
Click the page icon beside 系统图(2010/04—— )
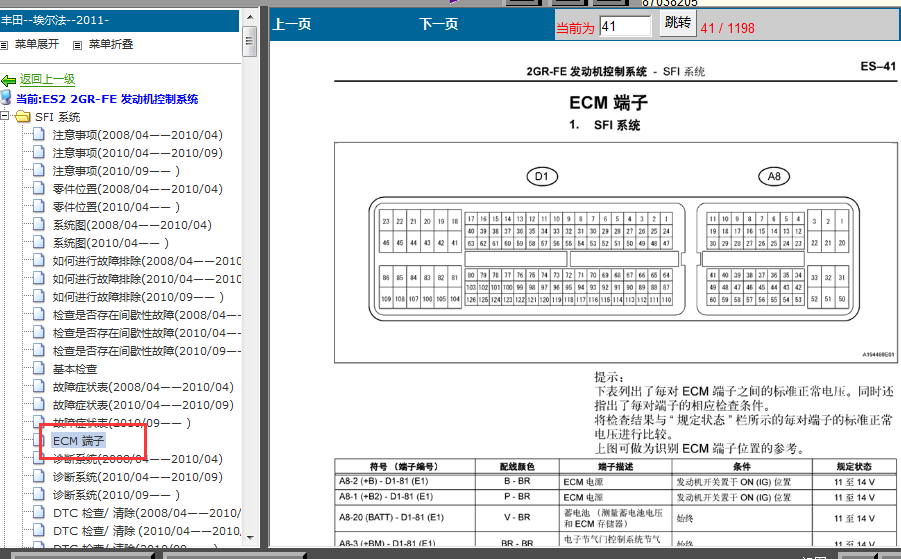coord(38,242)
